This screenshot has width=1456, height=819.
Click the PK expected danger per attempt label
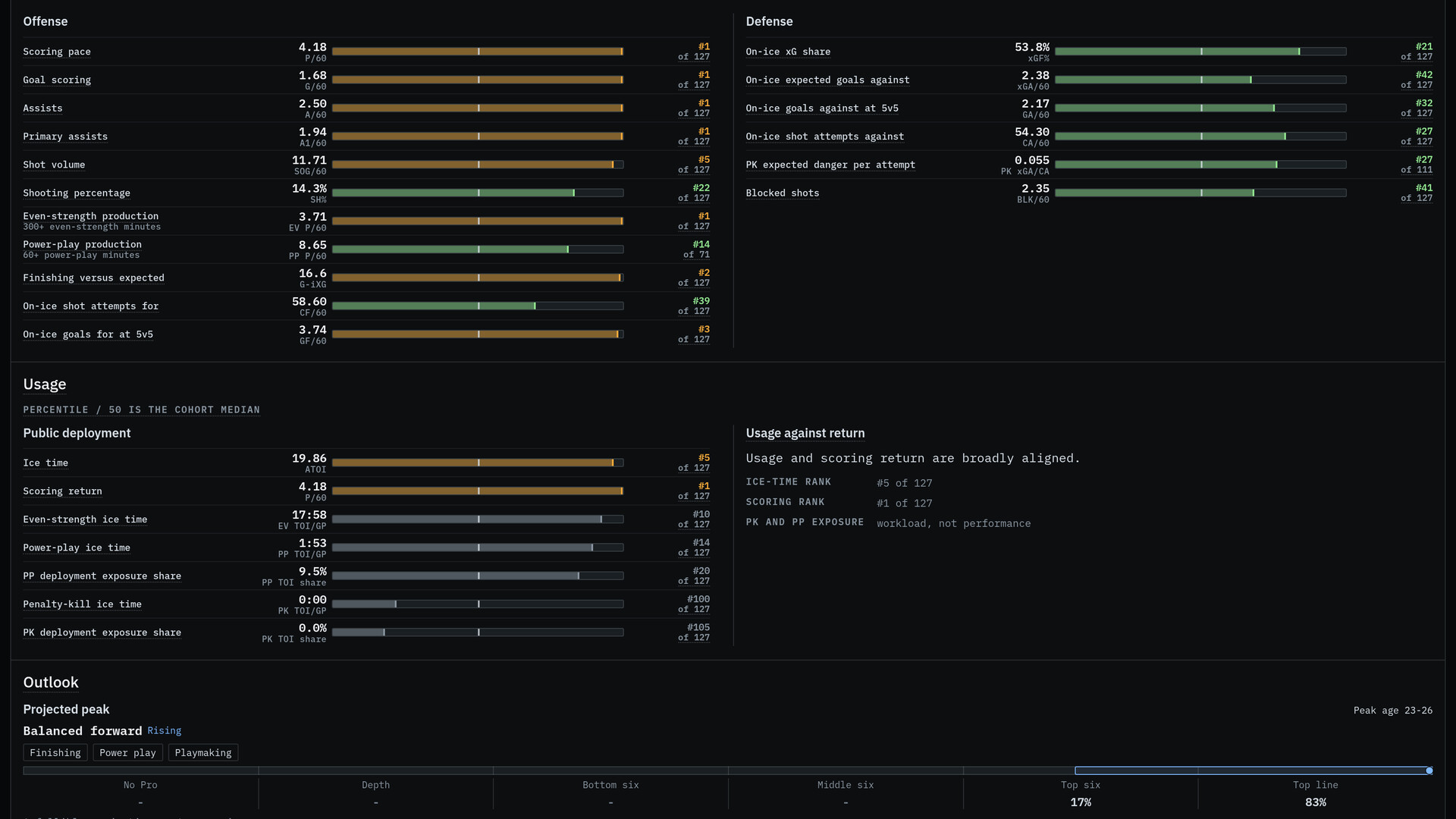(x=830, y=165)
